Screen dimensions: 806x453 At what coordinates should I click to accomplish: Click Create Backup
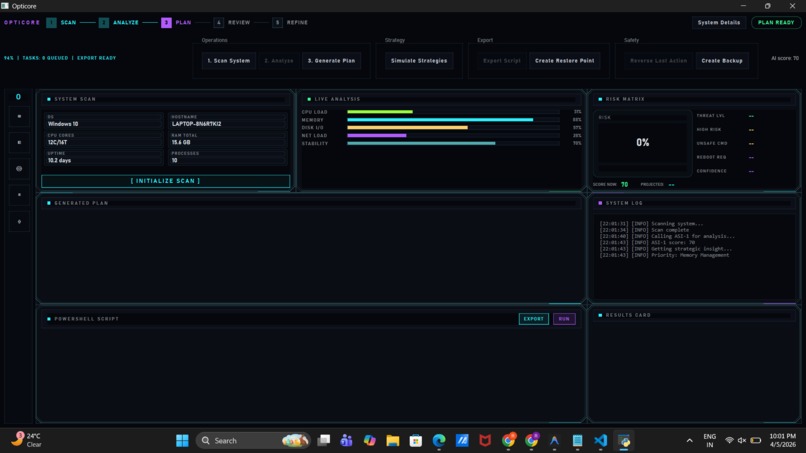pos(722,61)
